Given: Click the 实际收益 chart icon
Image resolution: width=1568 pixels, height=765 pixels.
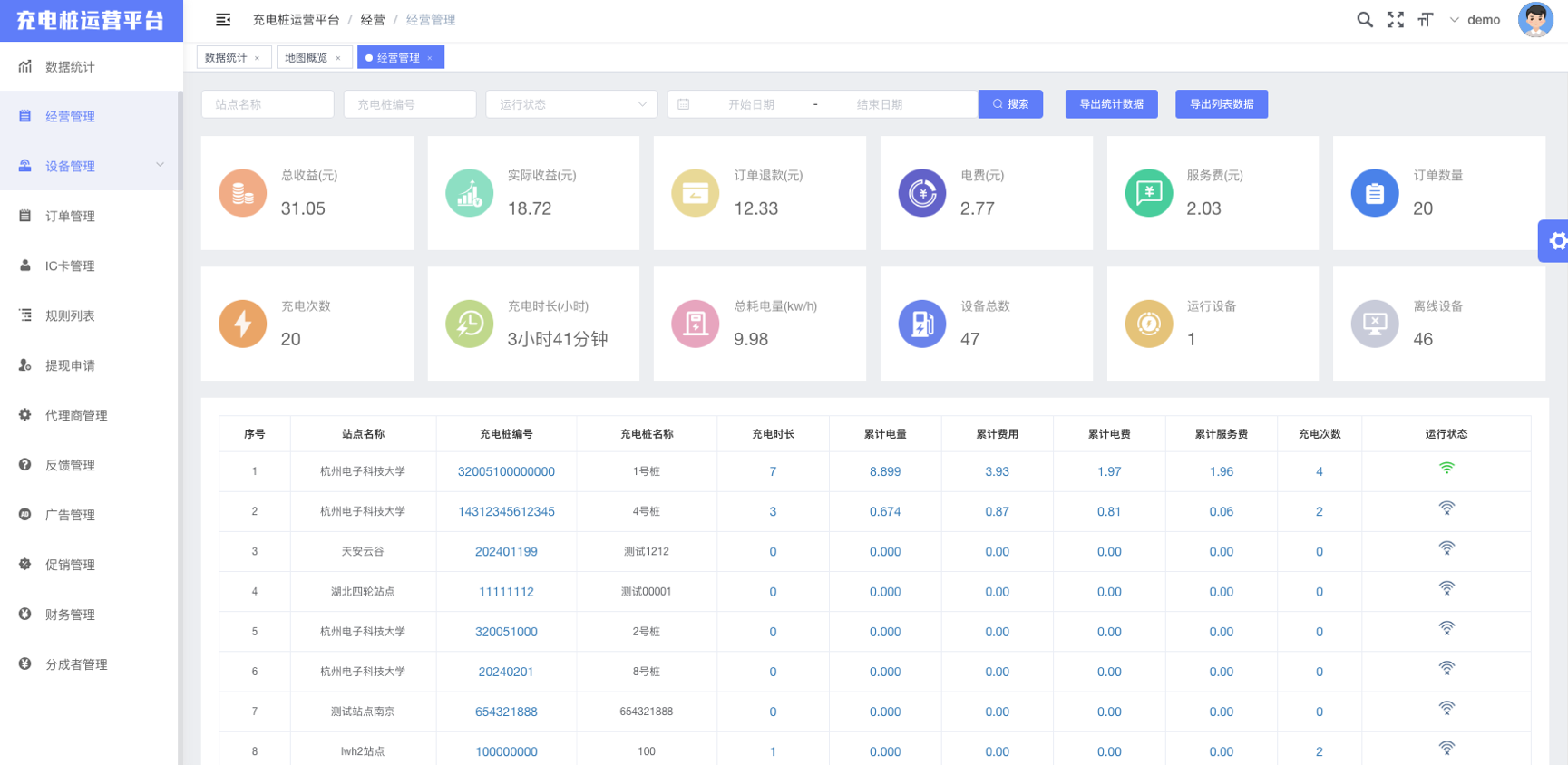Looking at the screenshot, I should coord(470,193).
